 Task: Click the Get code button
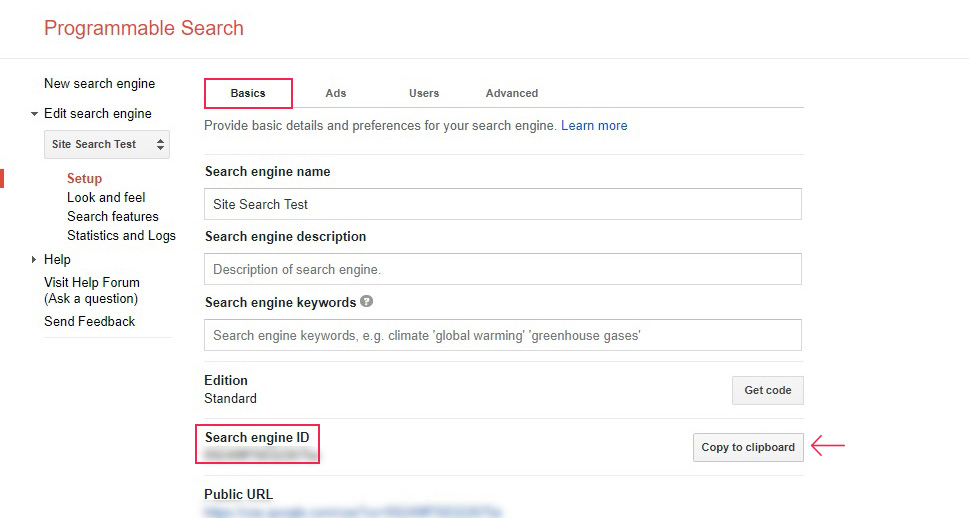tap(768, 390)
